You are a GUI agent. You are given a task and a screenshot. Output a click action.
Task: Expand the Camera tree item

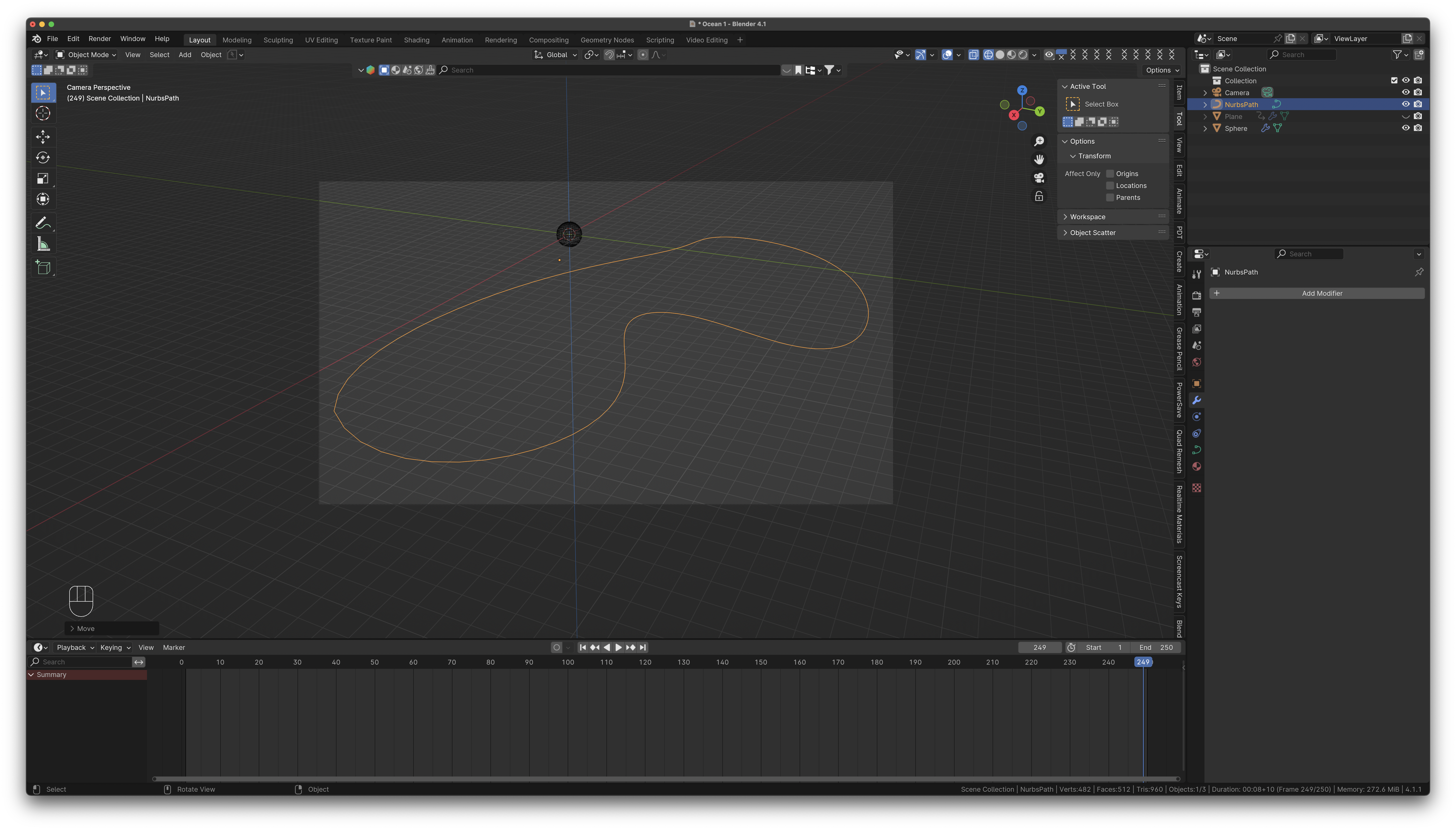(x=1205, y=93)
